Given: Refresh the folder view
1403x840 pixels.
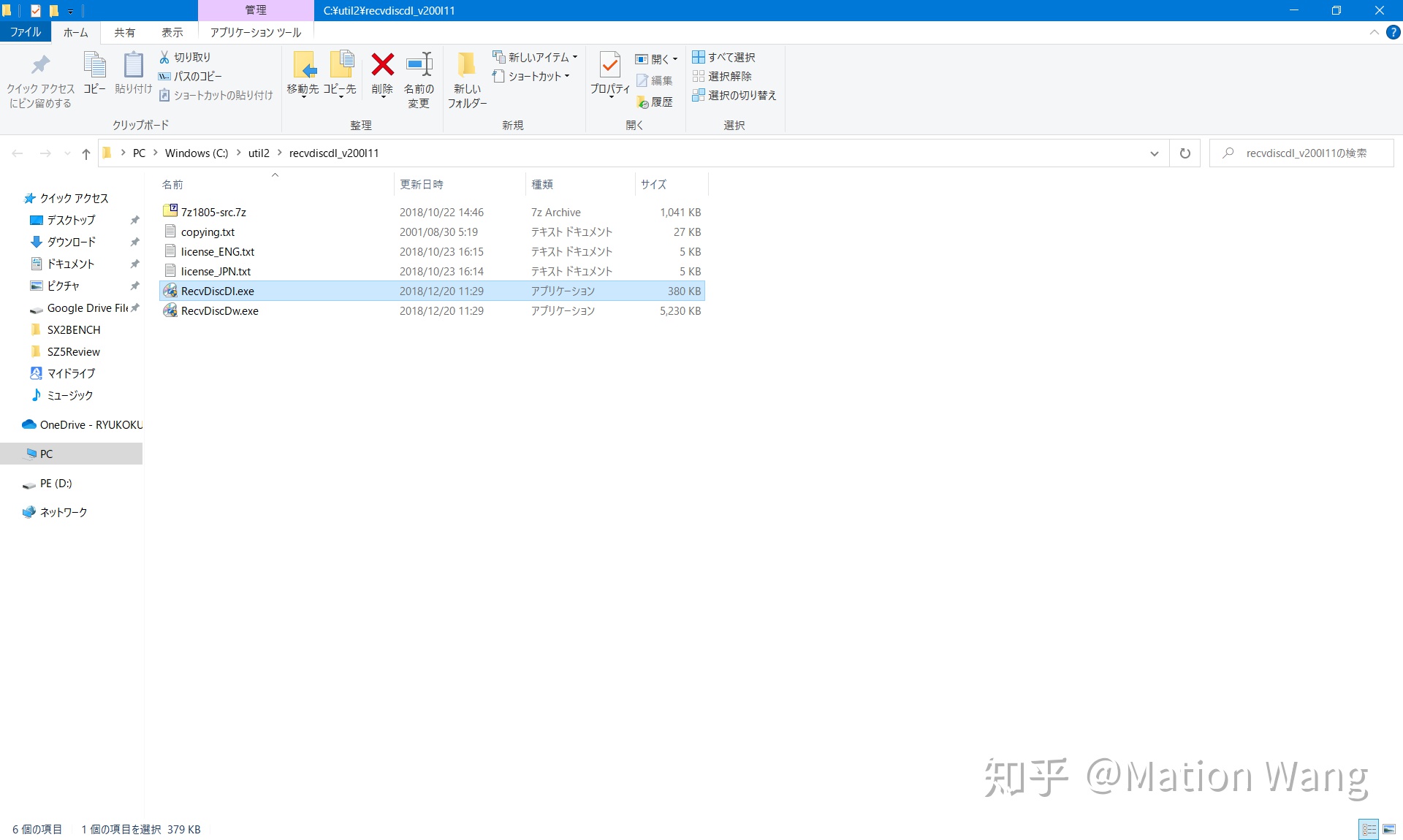Looking at the screenshot, I should (1185, 153).
